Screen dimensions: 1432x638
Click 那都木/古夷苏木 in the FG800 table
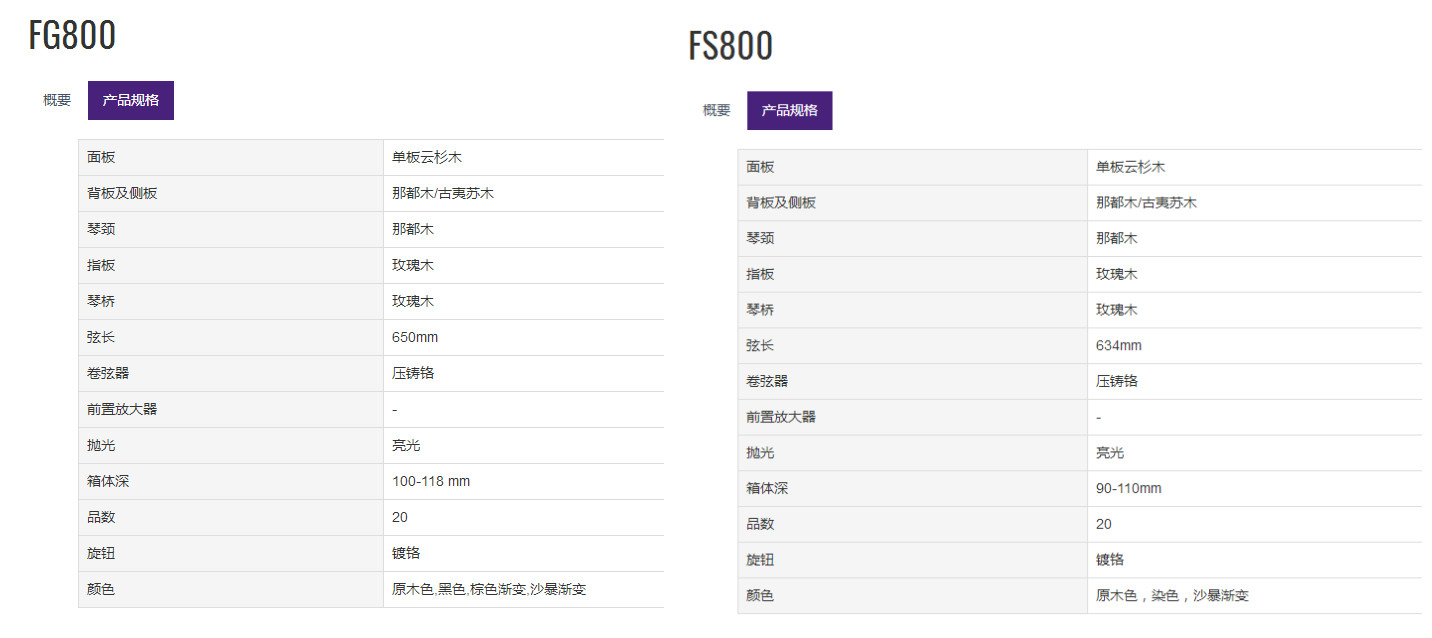click(x=443, y=193)
